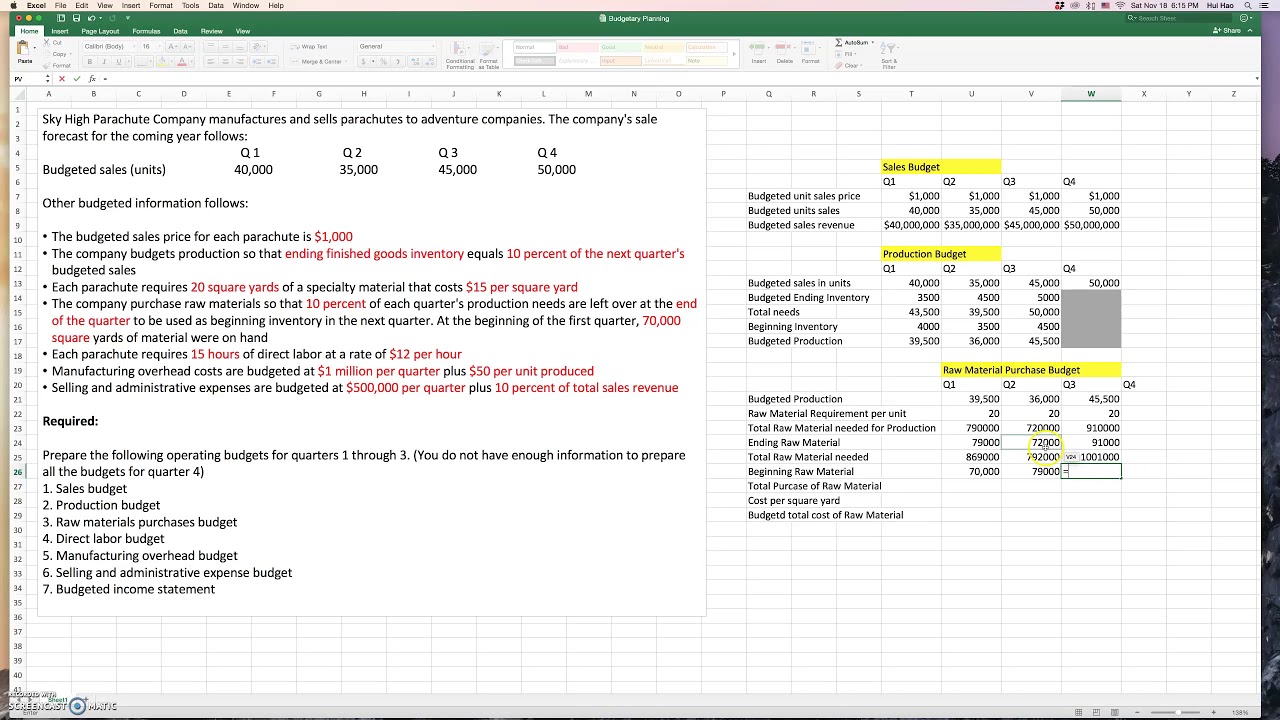Switch to the Review ribbon tab
Image resolution: width=1280 pixels, height=720 pixels.
[x=211, y=31]
